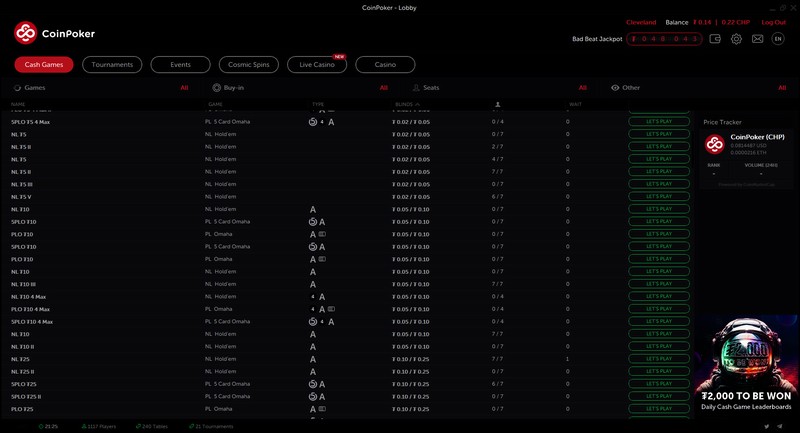Click Log Out
Image resolution: width=800 pixels, height=433 pixels.
point(773,22)
